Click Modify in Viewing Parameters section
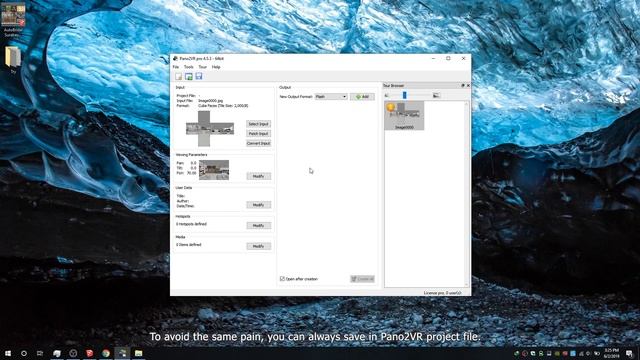Screen dimensions: 640x360 pos(258,176)
